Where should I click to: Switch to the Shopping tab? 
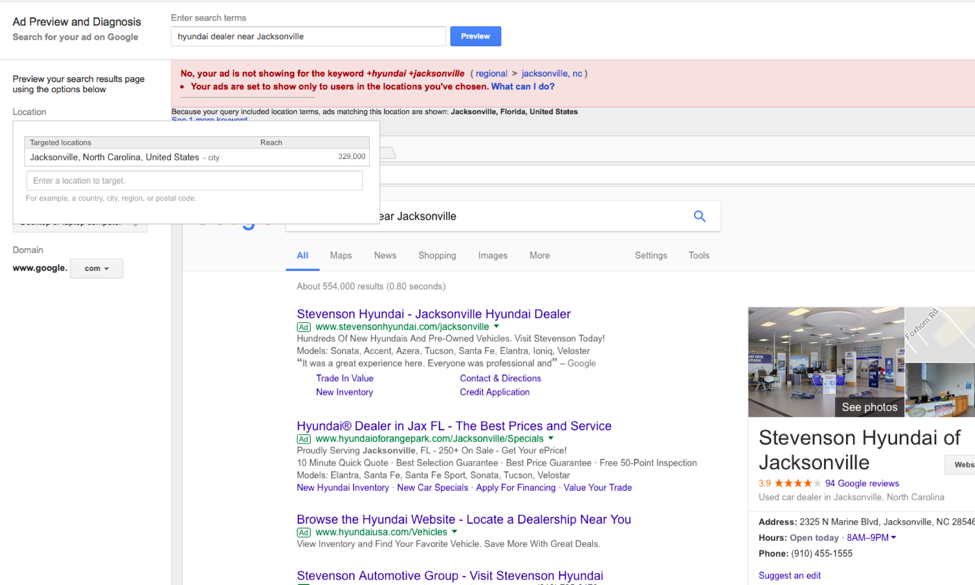pyautogui.click(x=437, y=256)
